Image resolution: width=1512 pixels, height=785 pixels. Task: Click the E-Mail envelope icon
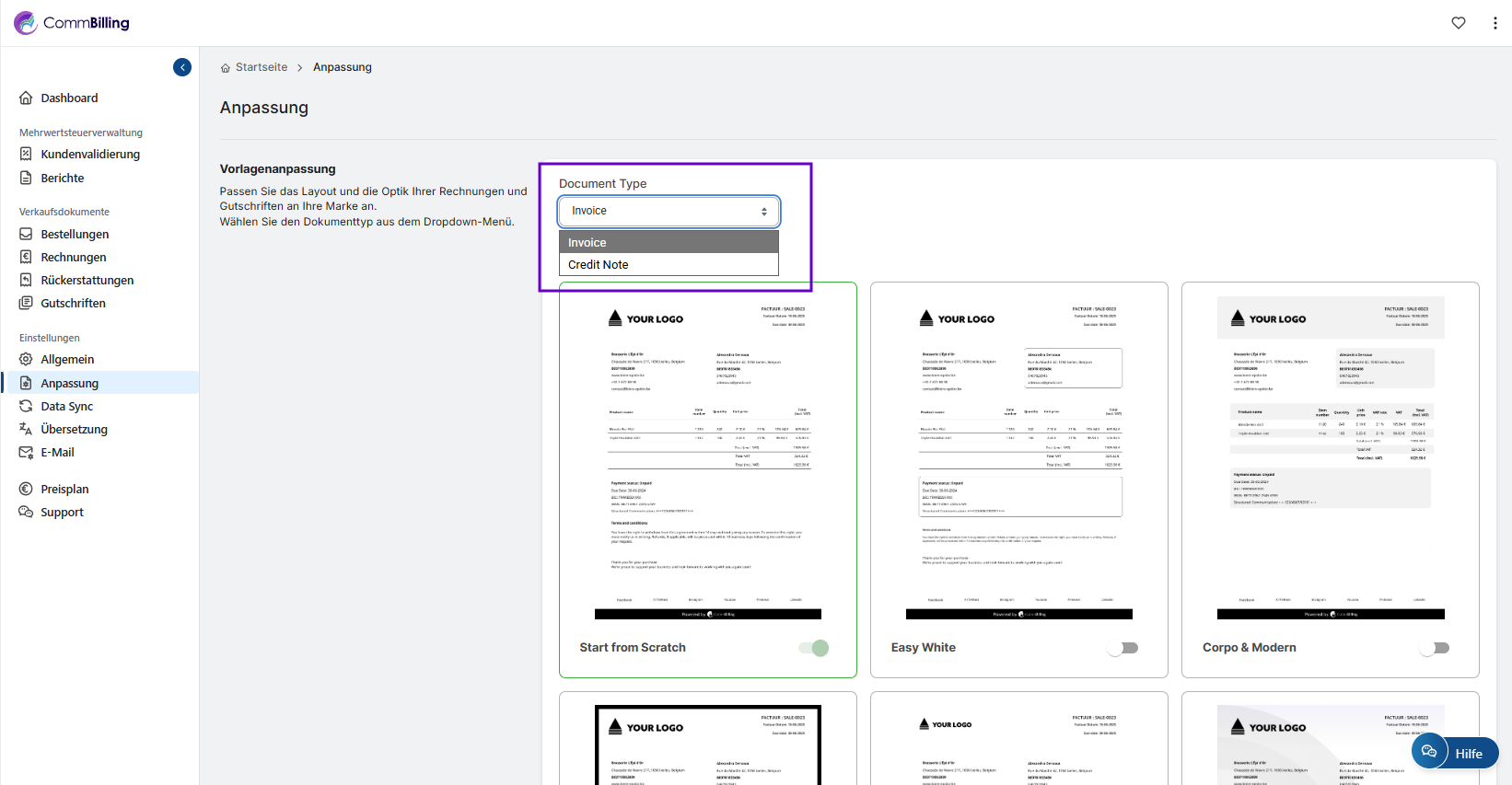tap(26, 452)
